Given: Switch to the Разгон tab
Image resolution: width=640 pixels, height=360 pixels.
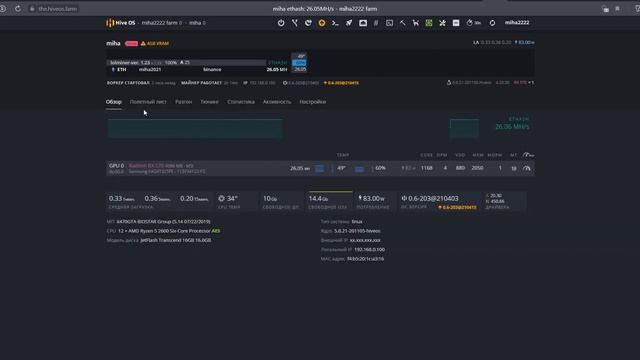Looking at the screenshot, I should pos(183,102).
